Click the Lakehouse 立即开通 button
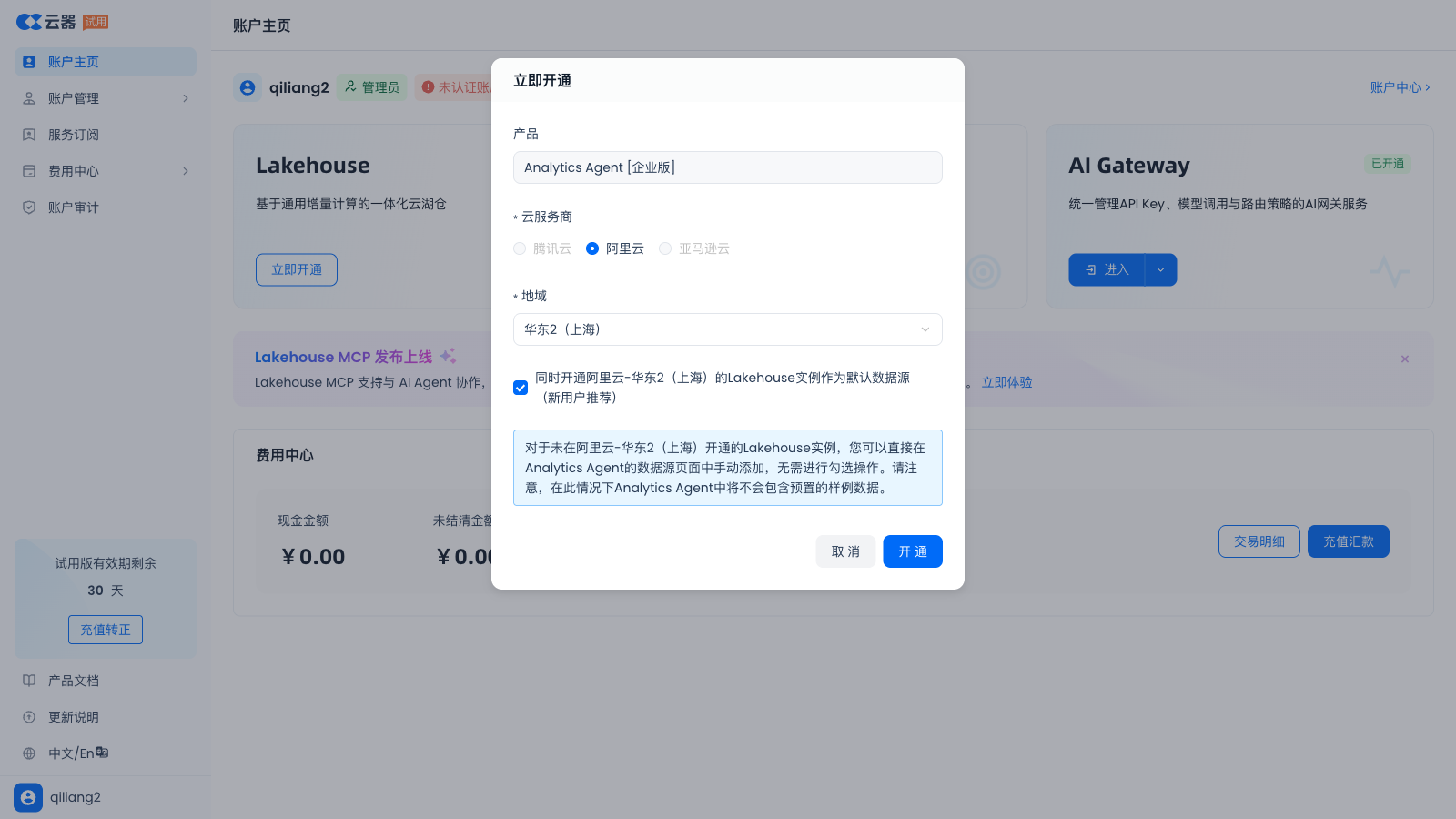 coord(297,270)
